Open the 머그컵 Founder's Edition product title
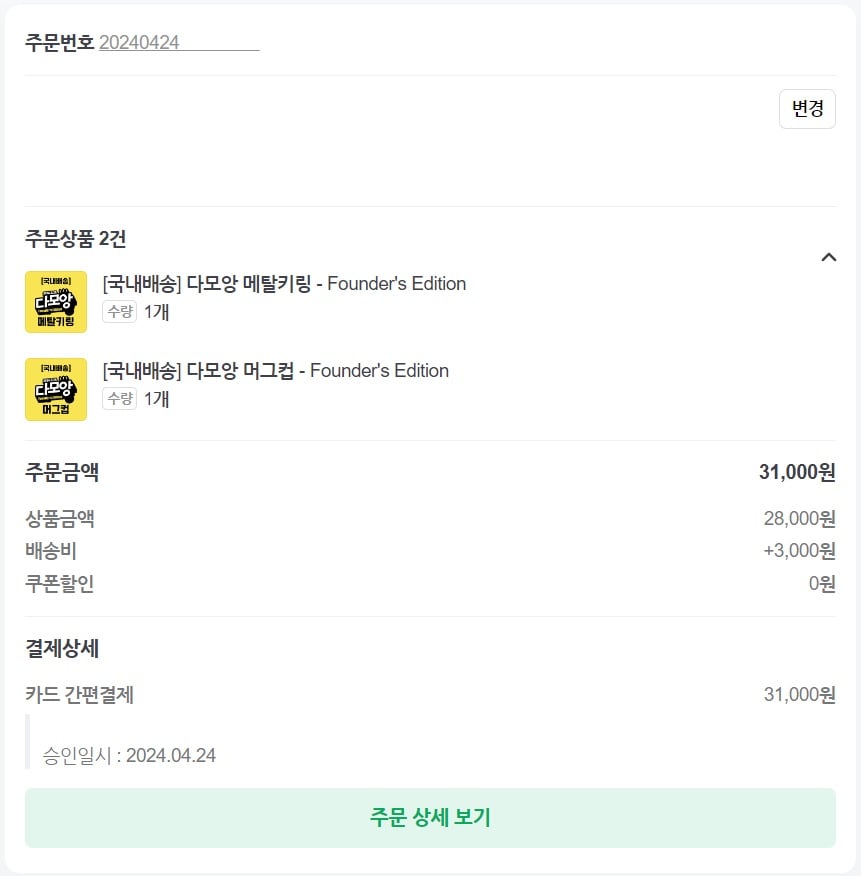Screen dimensions: 861x876 (275, 371)
